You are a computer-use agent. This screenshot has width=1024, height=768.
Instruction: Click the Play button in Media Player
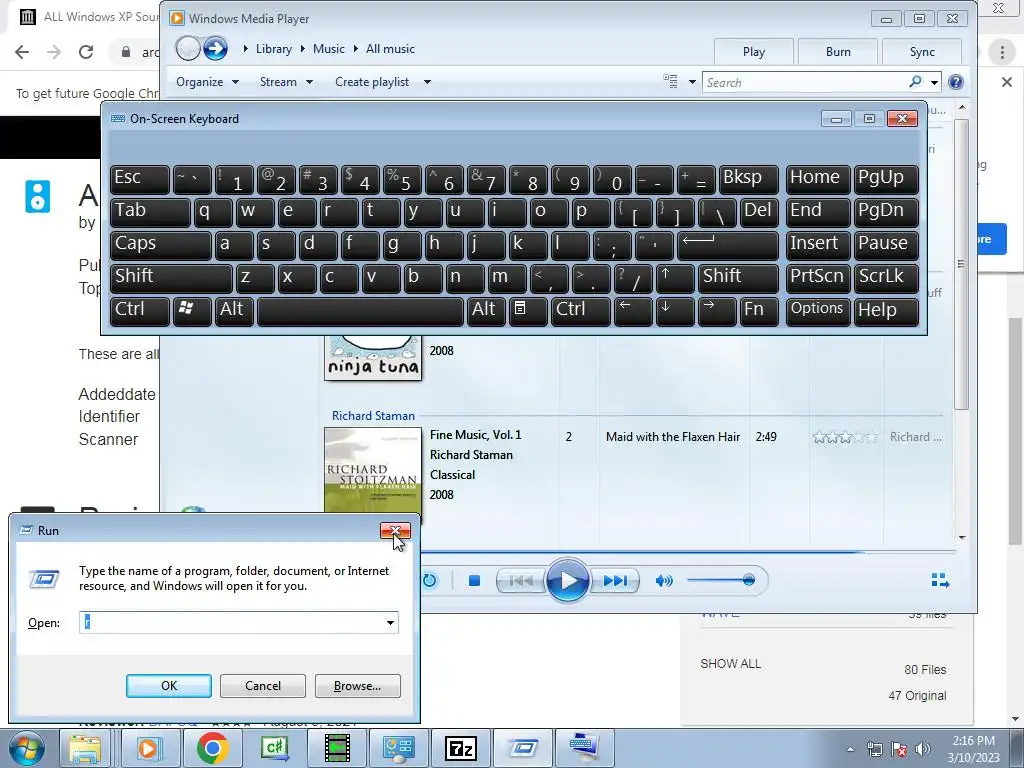click(567, 580)
